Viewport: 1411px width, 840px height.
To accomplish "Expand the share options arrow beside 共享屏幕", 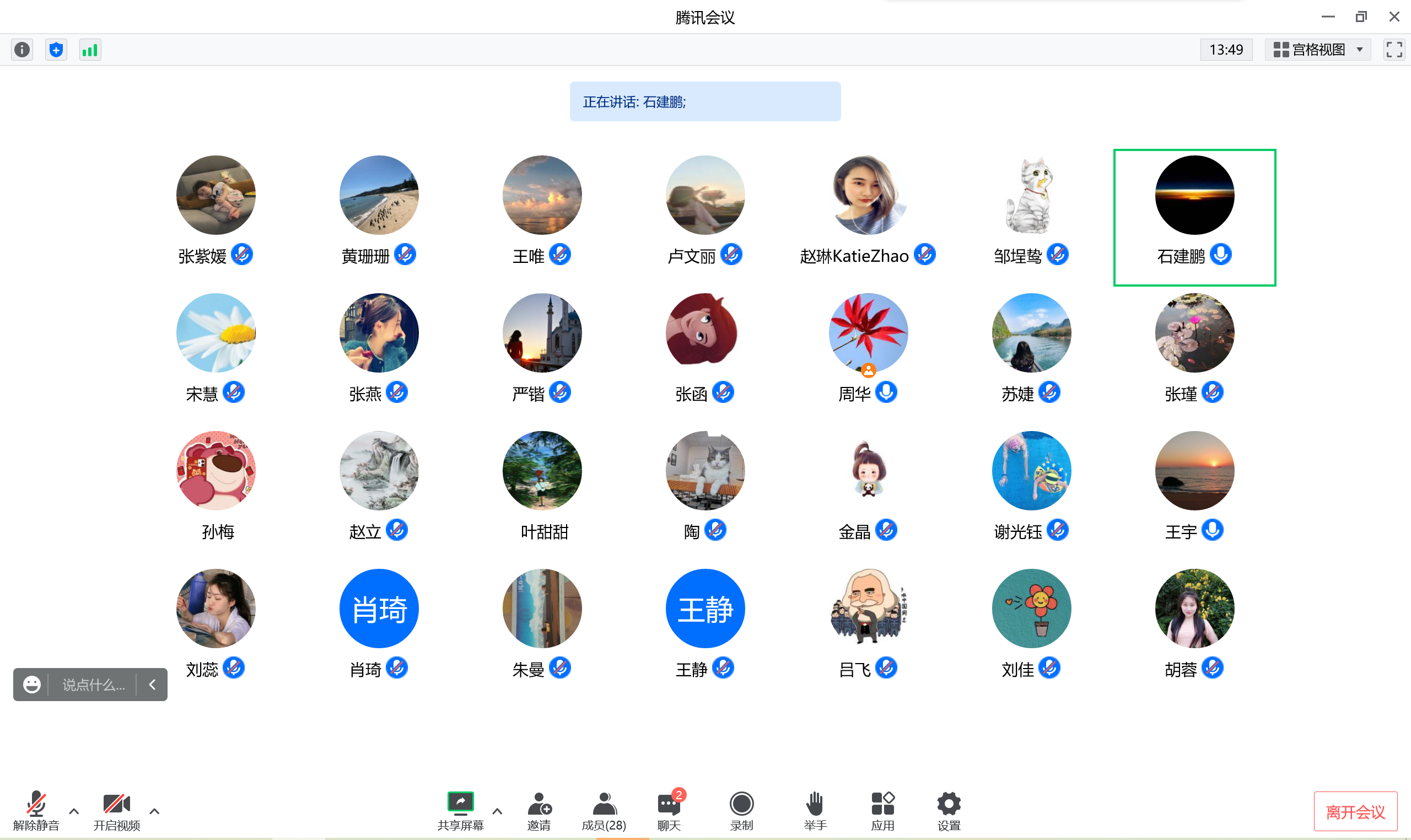I will click(x=498, y=811).
